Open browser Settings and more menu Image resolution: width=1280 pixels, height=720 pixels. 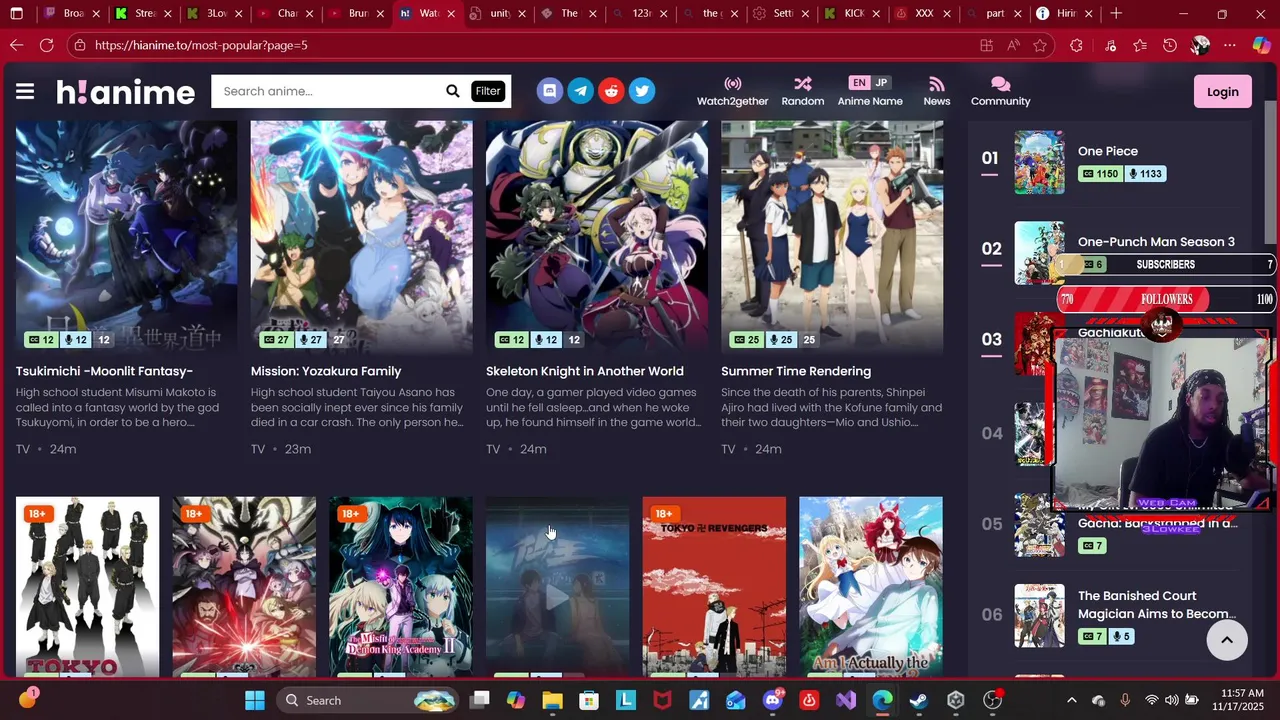pyautogui.click(x=1230, y=45)
